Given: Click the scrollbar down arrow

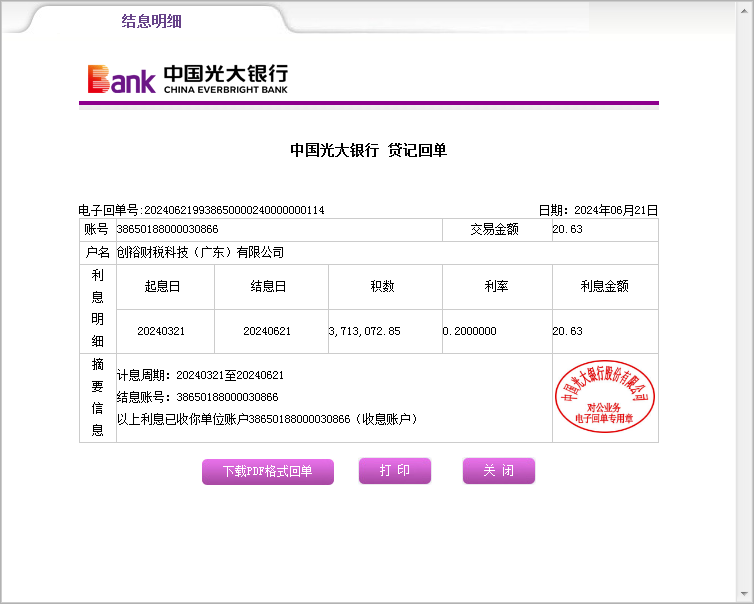Looking at the screenshot, I should pyautogui.click(x=745, y=593).
